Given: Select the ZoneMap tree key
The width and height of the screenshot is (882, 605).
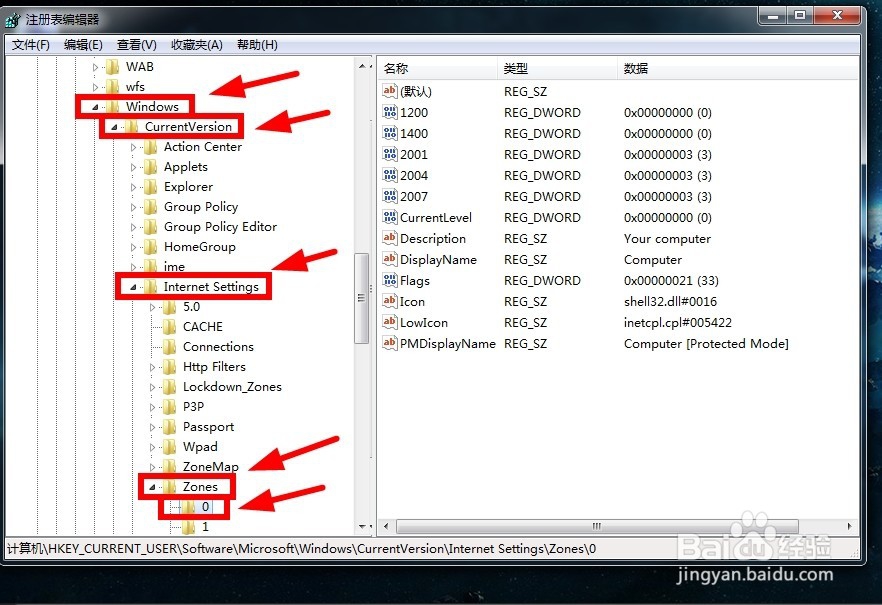Looking at the screenshot, I should click(x=210, y=467).
